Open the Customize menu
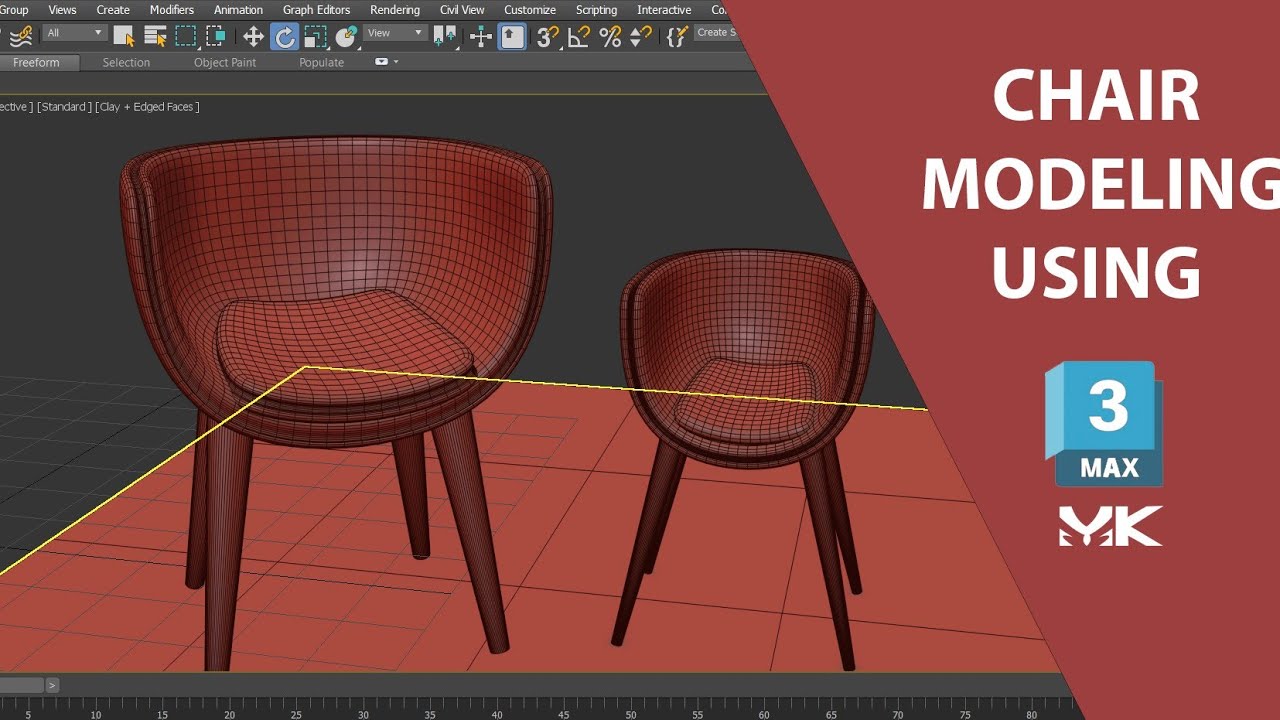This screenshot has height=720, width=1280. tap(530, 10)
